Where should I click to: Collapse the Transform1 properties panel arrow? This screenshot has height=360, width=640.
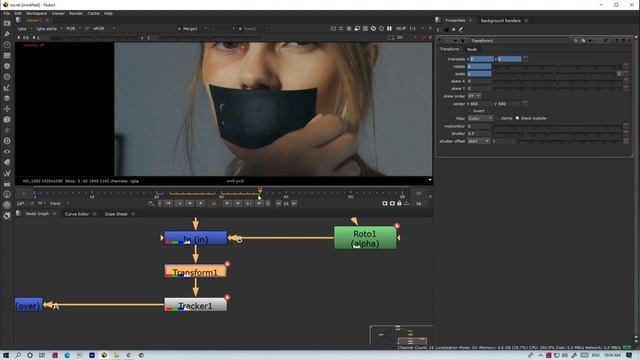coord(440,41)
